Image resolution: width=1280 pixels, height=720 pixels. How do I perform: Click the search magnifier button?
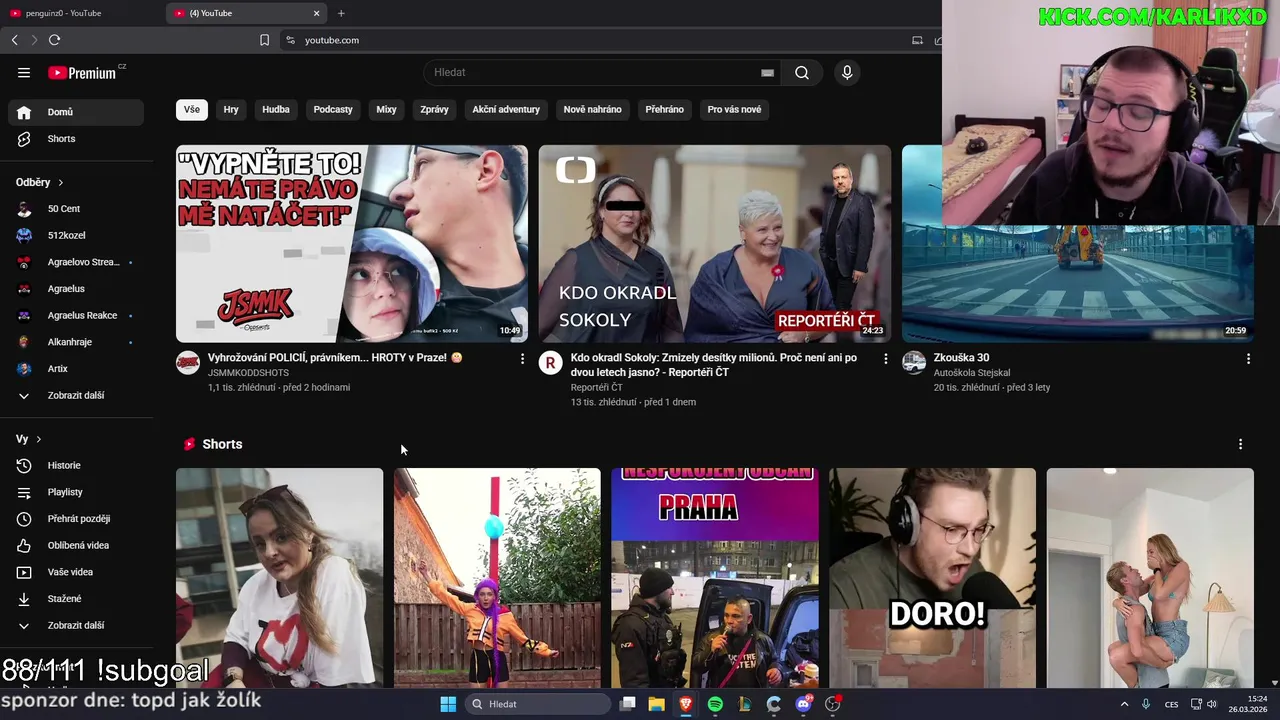tap(802, 72)
